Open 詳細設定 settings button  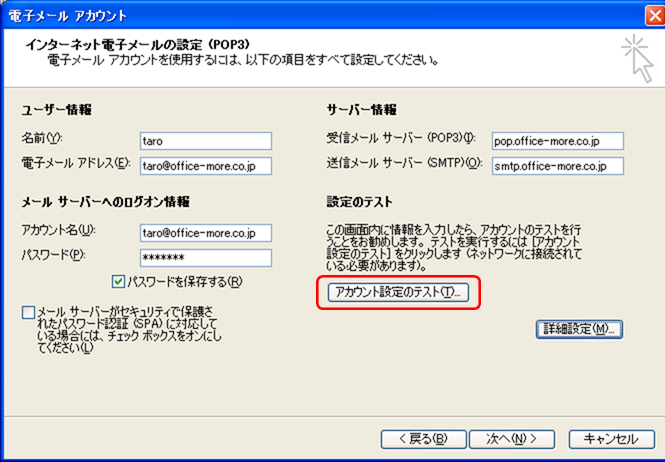coord(579,329)
